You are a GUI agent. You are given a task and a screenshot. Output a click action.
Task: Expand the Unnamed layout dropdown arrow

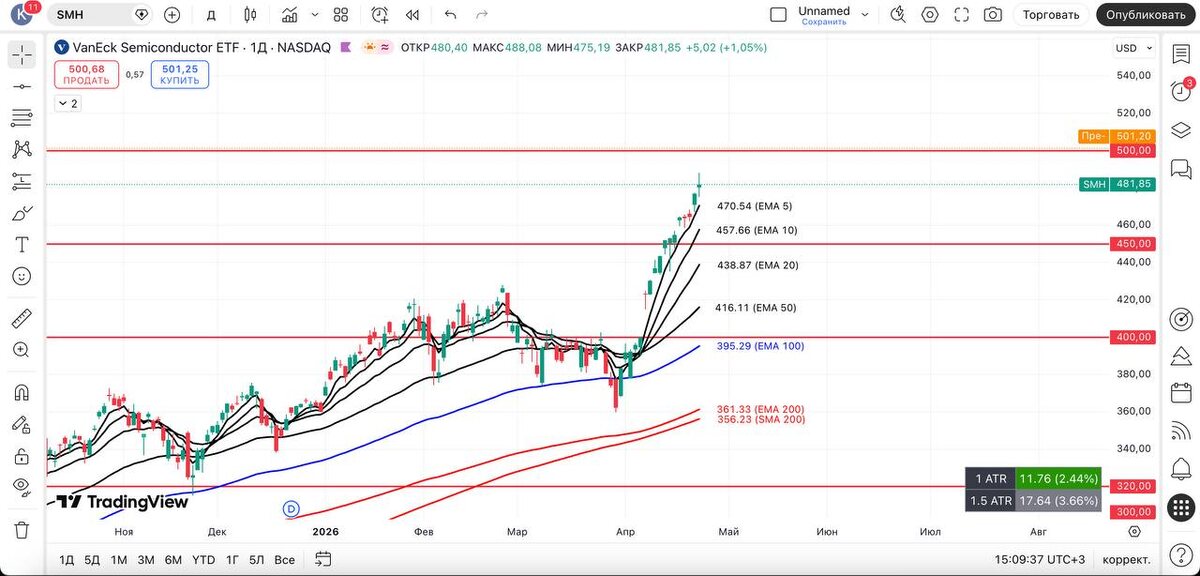pyautogui.click(x=866, y=15)
